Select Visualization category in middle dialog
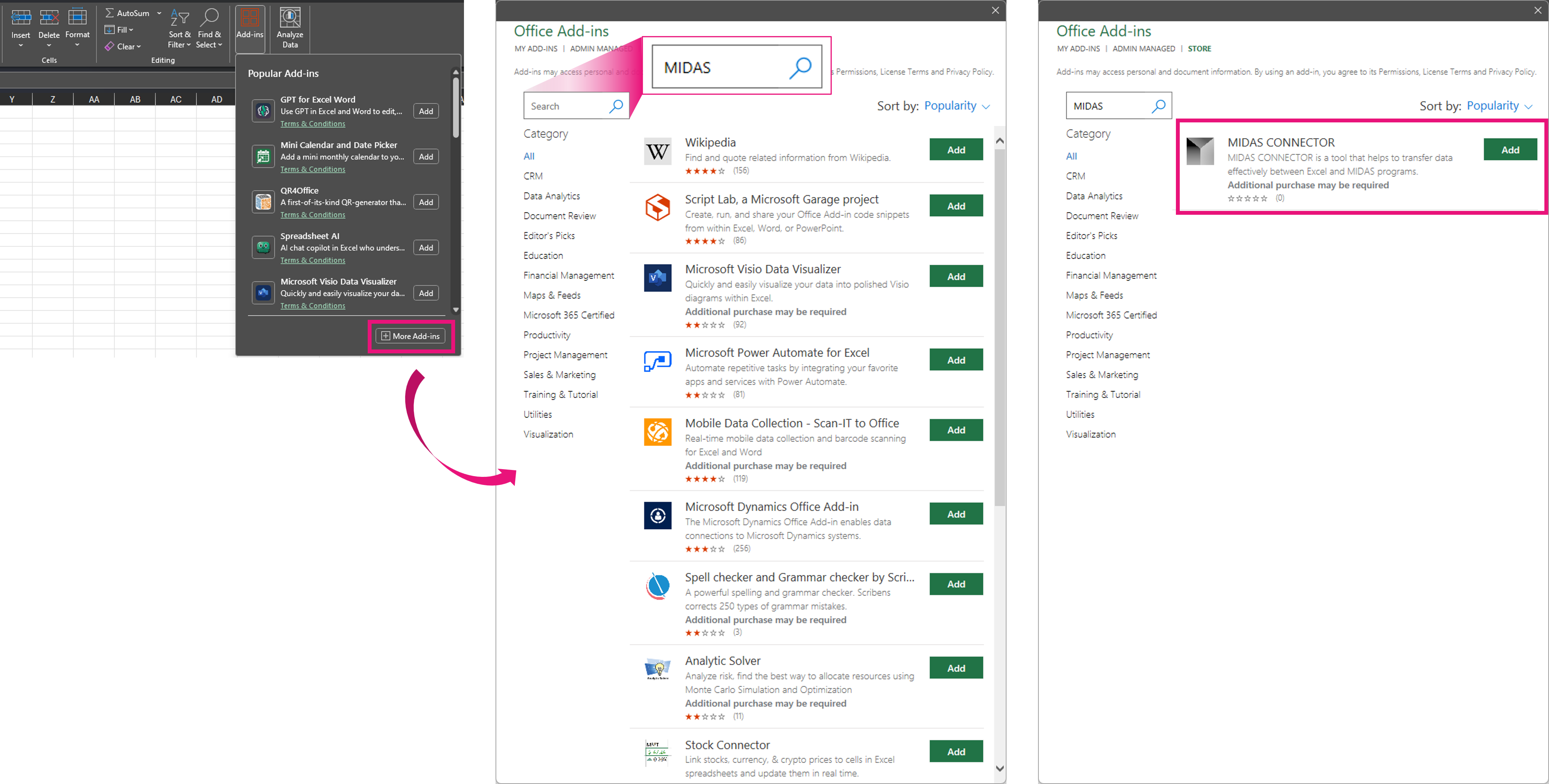This screenshot has height=784, width=1549. (x=548, y=434)
